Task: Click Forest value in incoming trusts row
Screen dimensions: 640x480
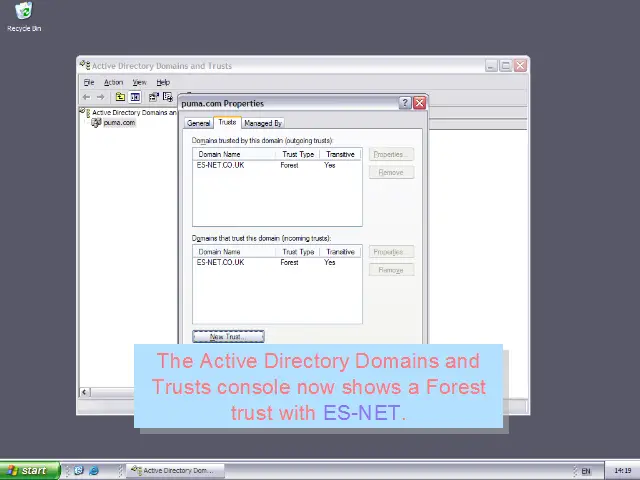Action: click(289, 262)
